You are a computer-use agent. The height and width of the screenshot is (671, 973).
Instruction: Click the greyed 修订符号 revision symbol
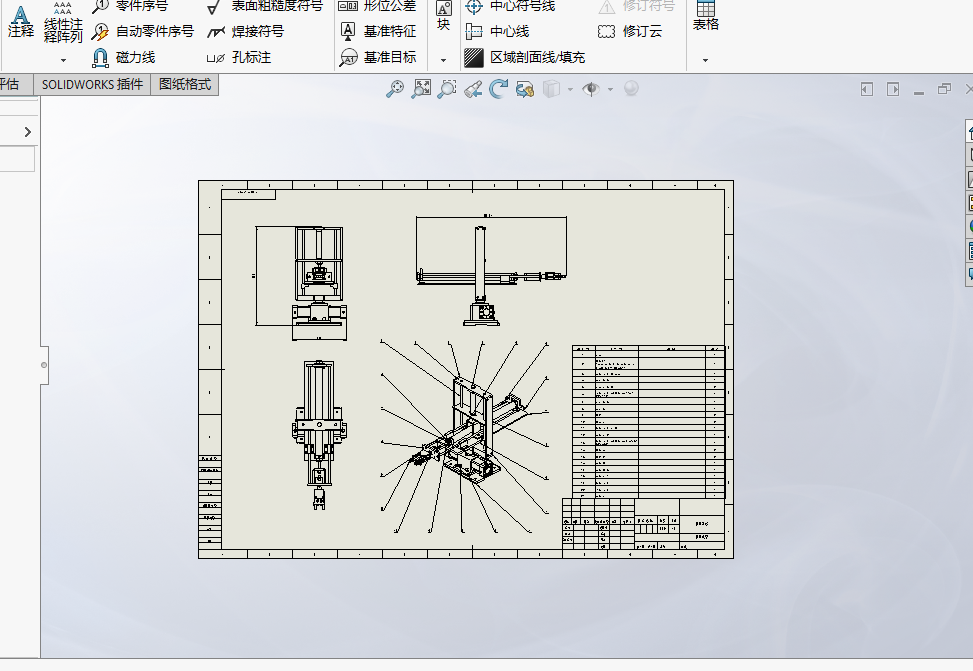point(636,6)
